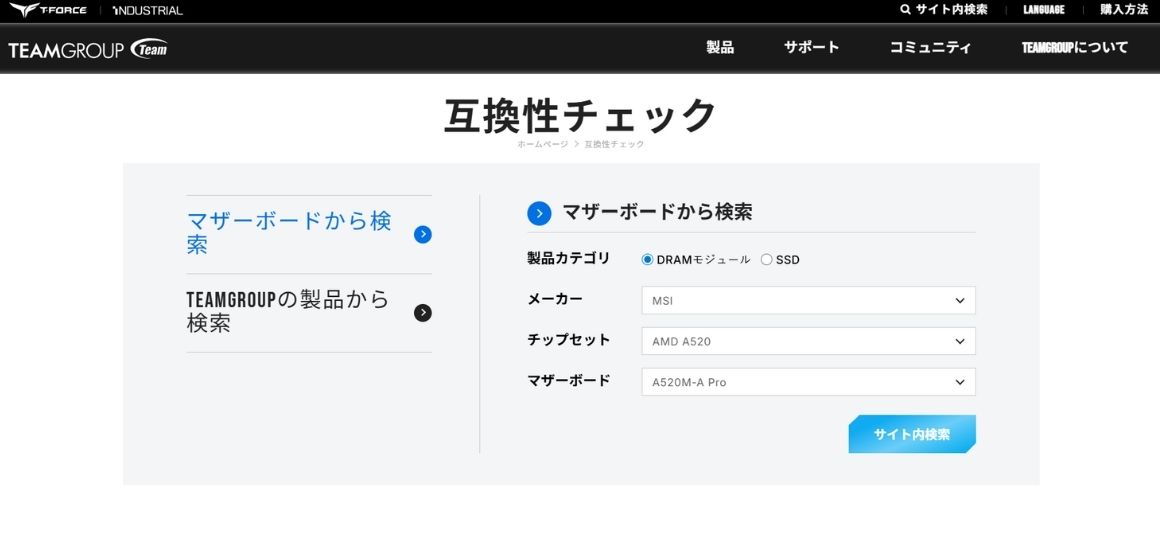
Task: Open 購入方法 link
Action: (x=1124, y=10)
